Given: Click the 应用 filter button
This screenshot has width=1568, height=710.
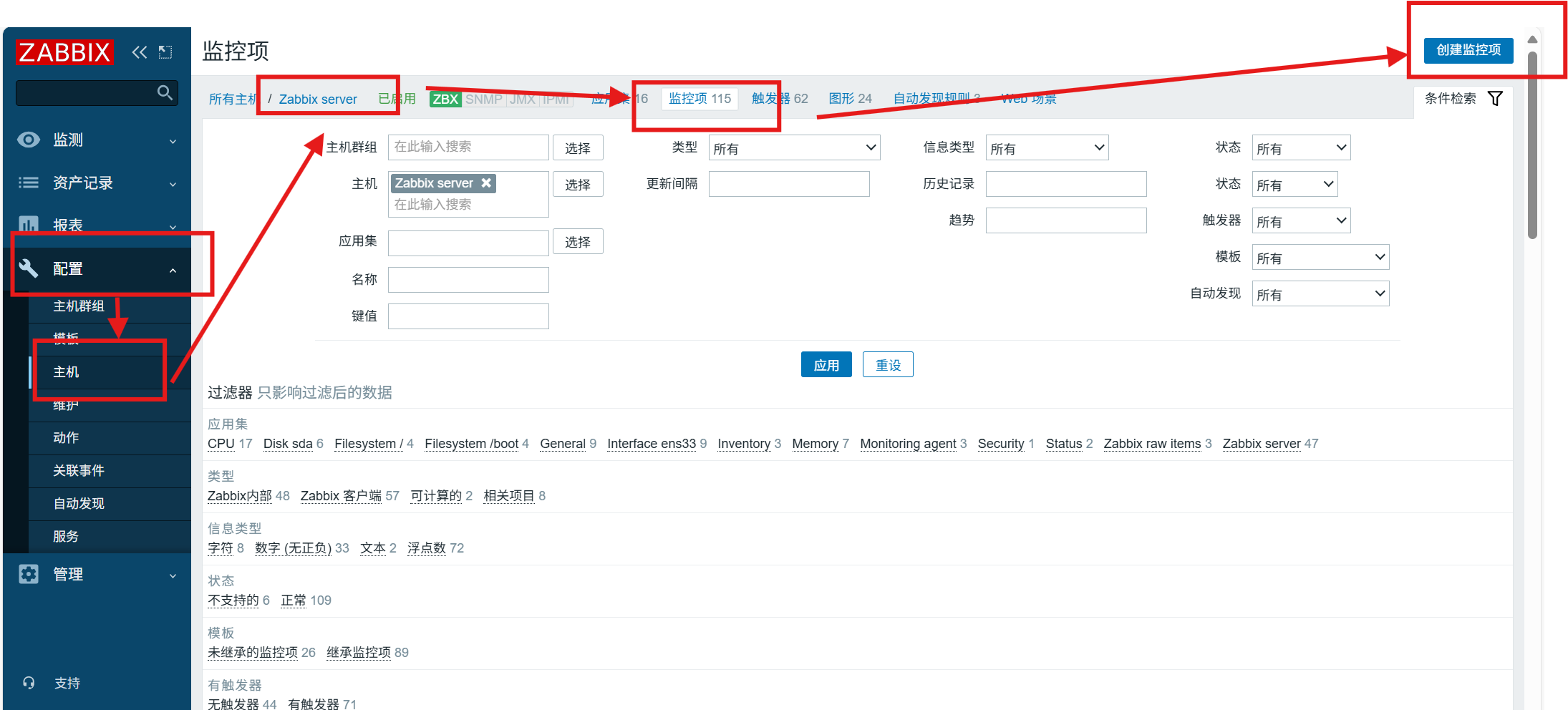Looking at the screenshot, I should [826, 364].
